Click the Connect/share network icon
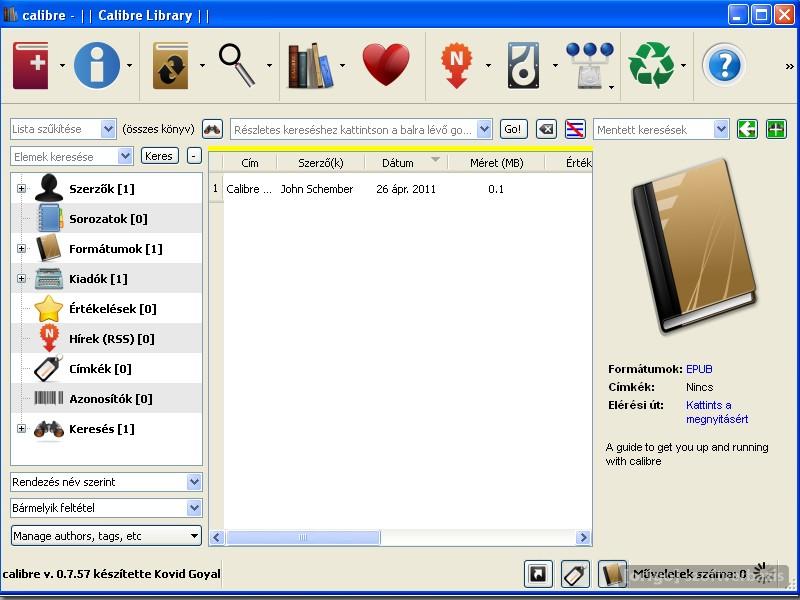The height and width of the screenshot is (600, 800). click(x=590, y=65)
